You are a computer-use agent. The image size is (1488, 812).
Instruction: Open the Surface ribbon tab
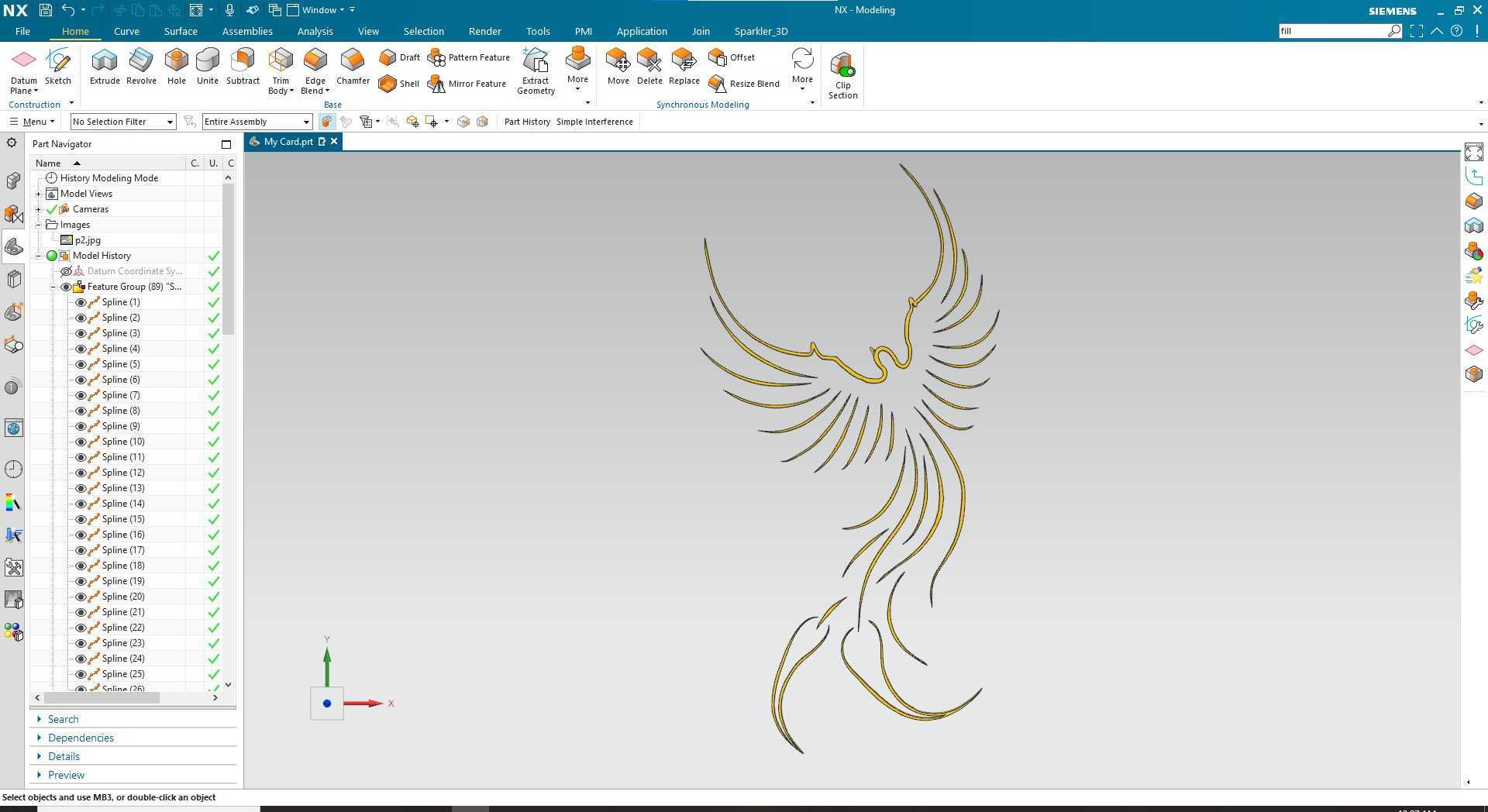pyautogui.click(x=181, y=31)
